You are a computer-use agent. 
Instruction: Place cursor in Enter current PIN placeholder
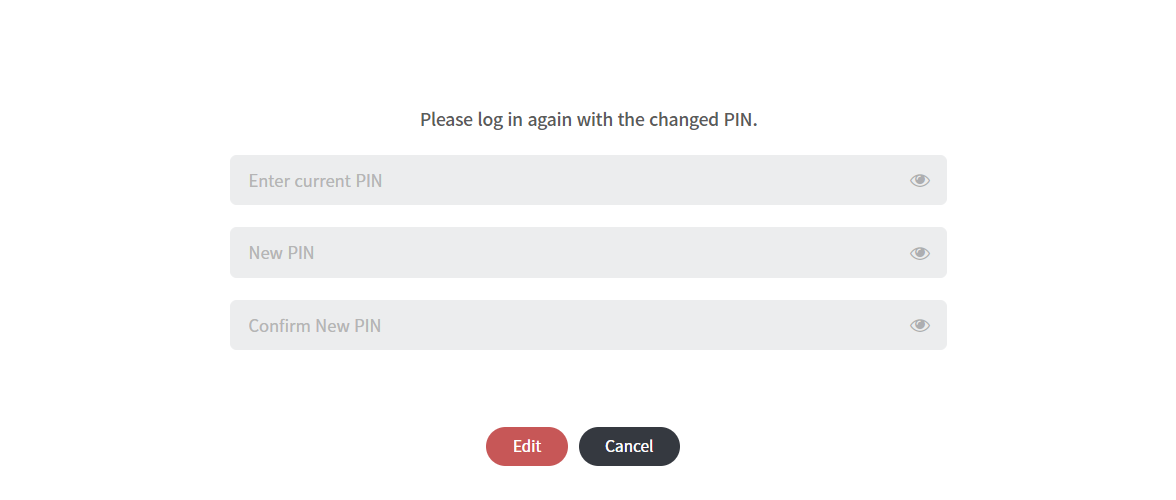(315, 181)
